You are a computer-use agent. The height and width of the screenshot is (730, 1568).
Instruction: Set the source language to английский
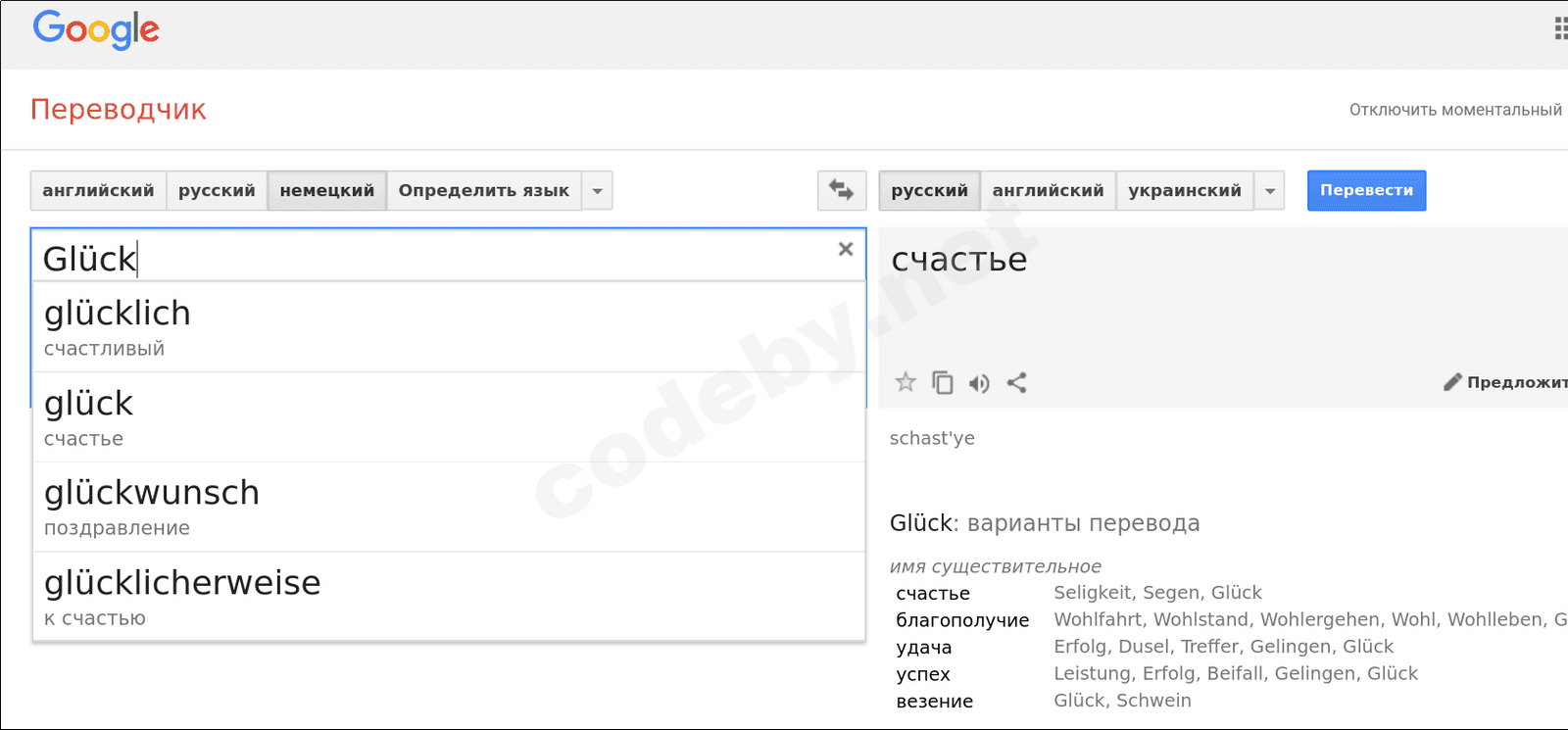click(x=98, y=190)
